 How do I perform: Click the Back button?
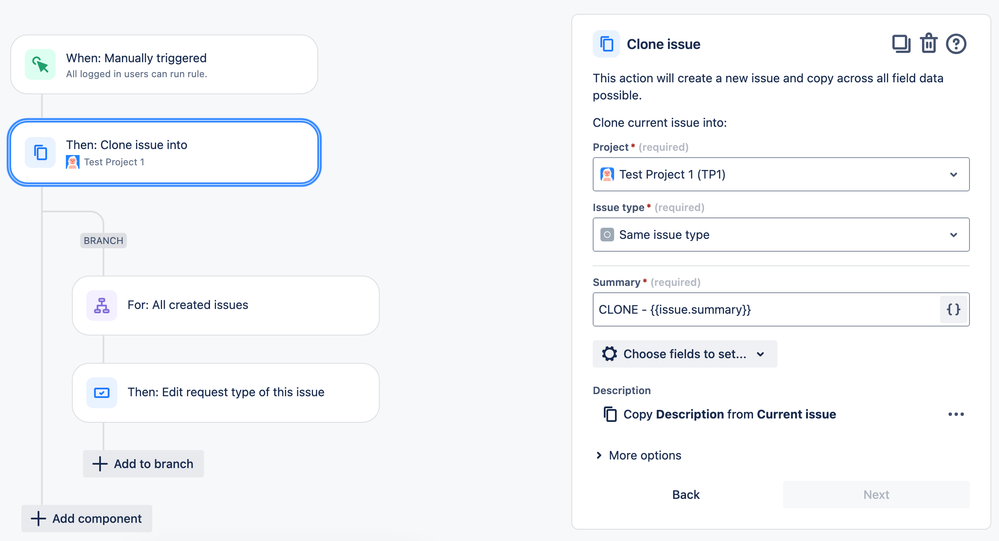tap(686, 494)
